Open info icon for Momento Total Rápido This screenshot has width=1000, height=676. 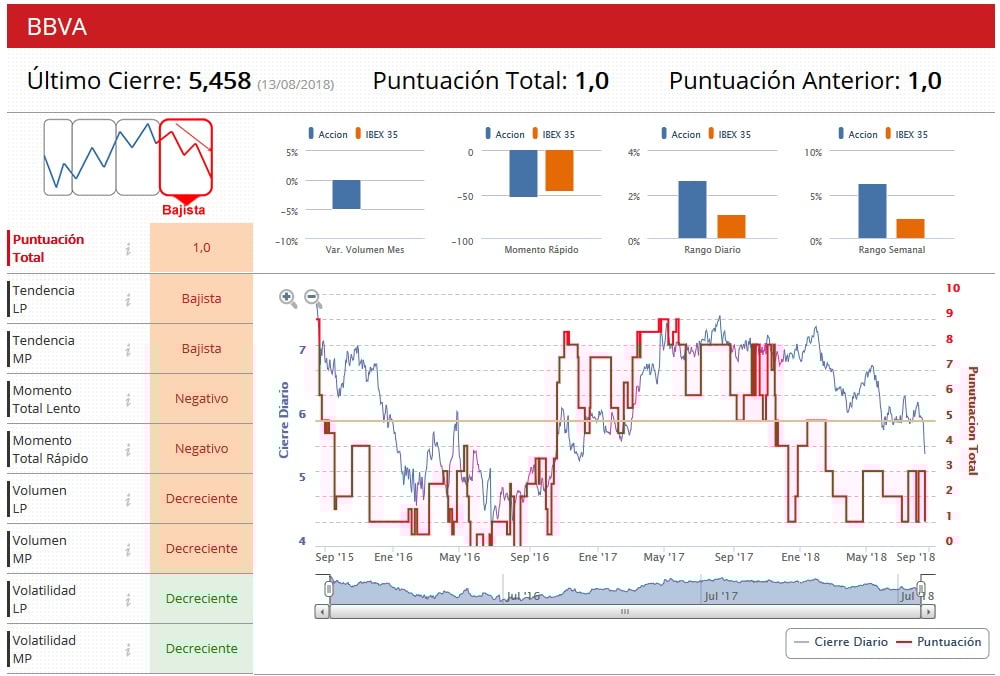[x=128, y=450]
